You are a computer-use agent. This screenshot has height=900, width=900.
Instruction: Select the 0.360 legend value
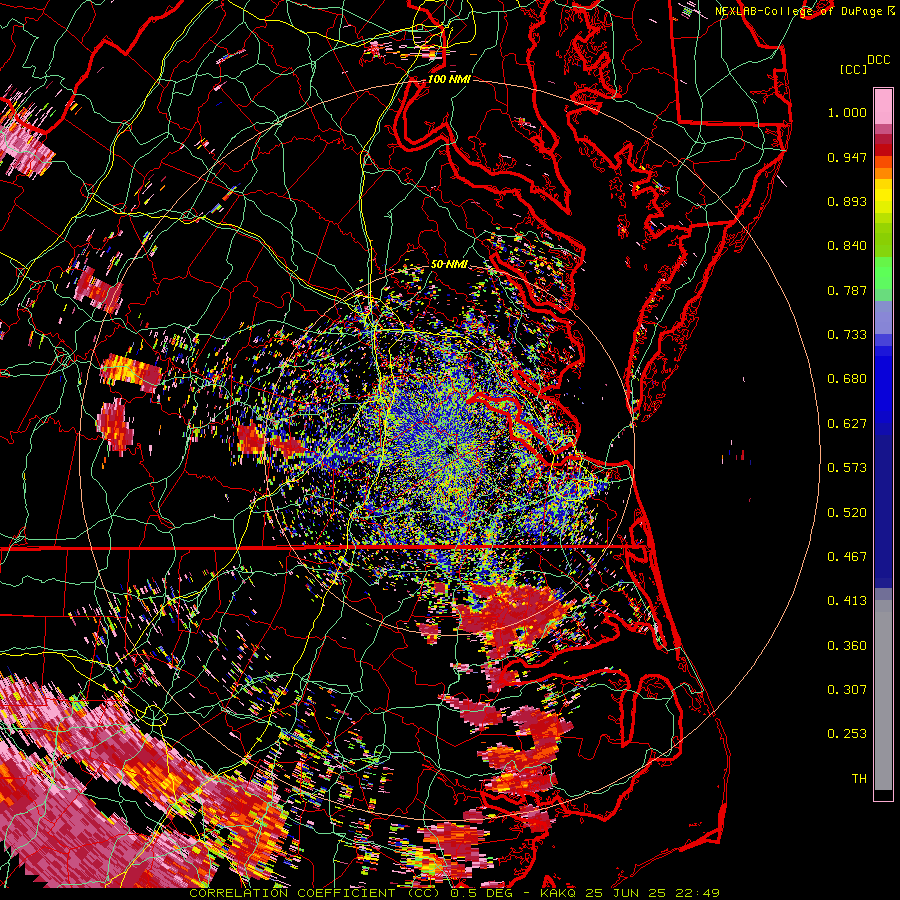pyautogui.click(x=847, y=646)
